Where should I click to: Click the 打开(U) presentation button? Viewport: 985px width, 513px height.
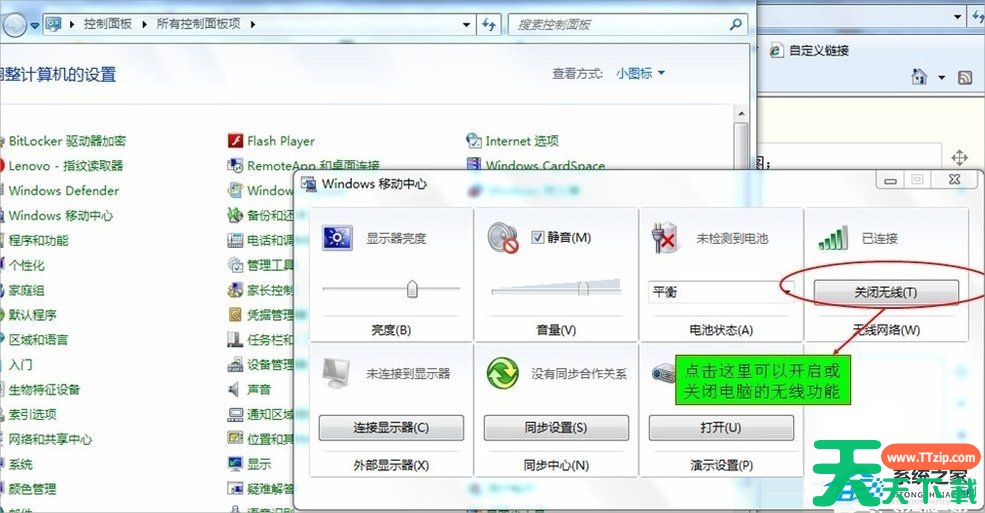[721, 428]
